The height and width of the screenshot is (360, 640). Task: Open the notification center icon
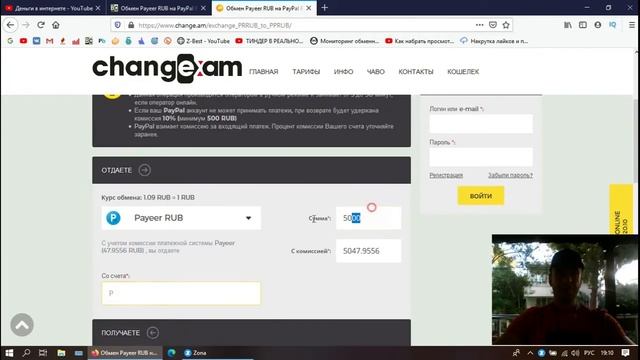point(625,353)
